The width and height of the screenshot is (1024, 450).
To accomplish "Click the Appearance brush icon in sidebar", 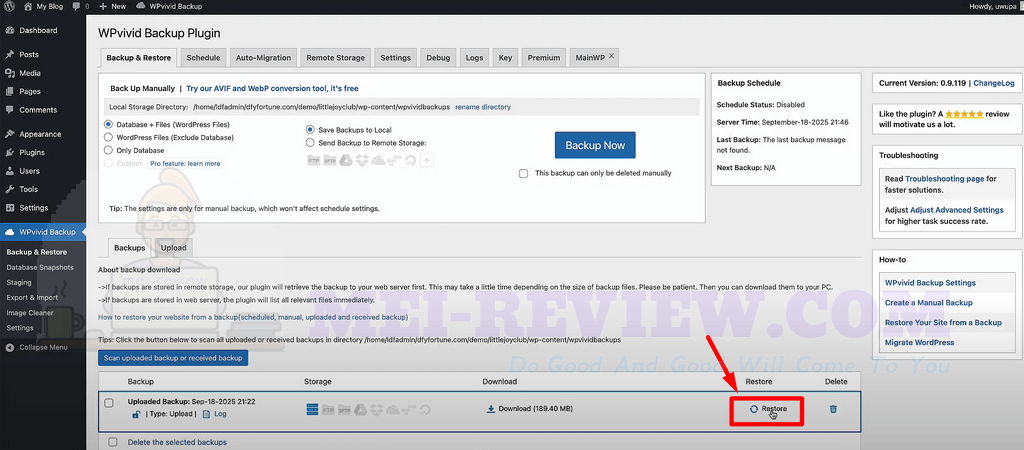I will [x=9, y=134].
